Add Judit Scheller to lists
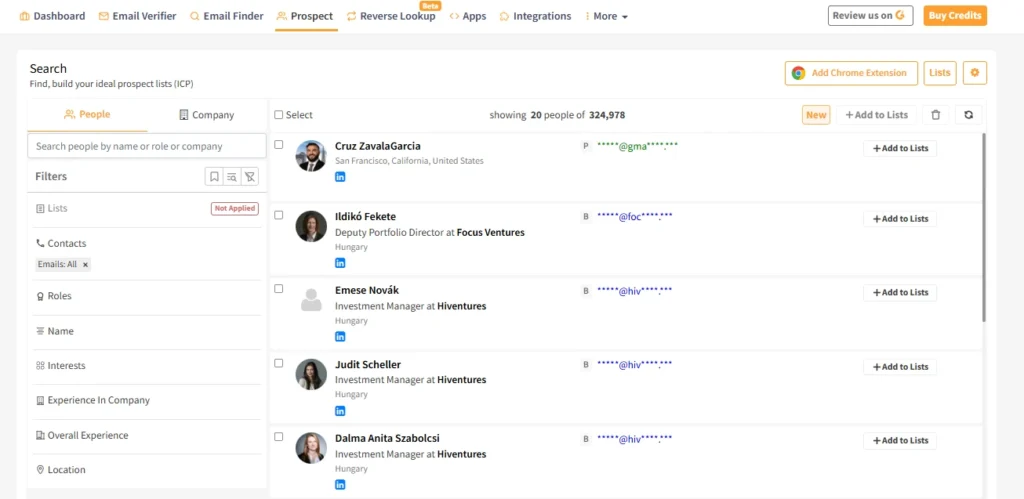Image resolution: width=1024 pixels, height=499 pixels. point(900,367)
